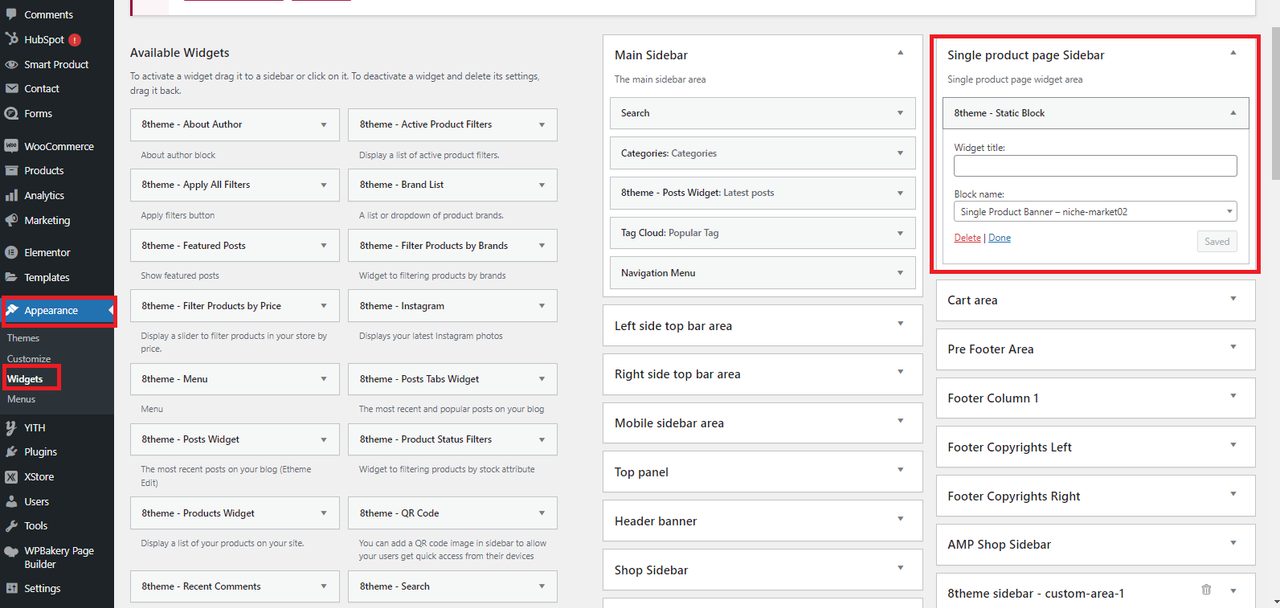Viewport: 1280px width, 608px height.
Task: Click the Tools wrench icon
Action: 11,526
